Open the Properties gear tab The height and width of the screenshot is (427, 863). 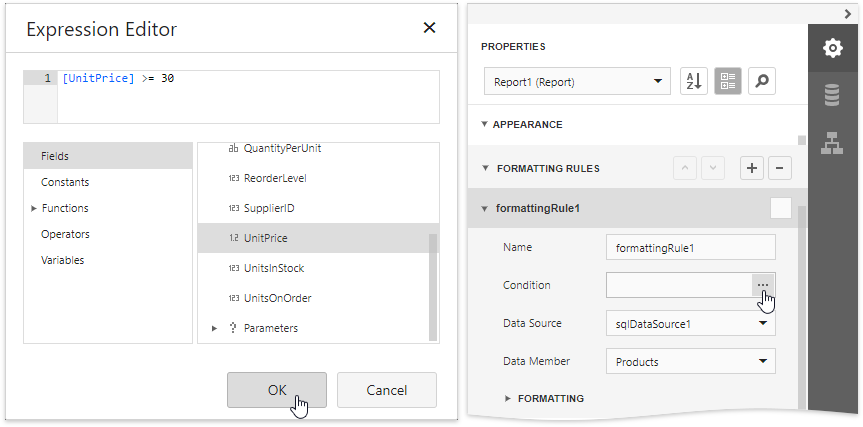tap(832, 49)
